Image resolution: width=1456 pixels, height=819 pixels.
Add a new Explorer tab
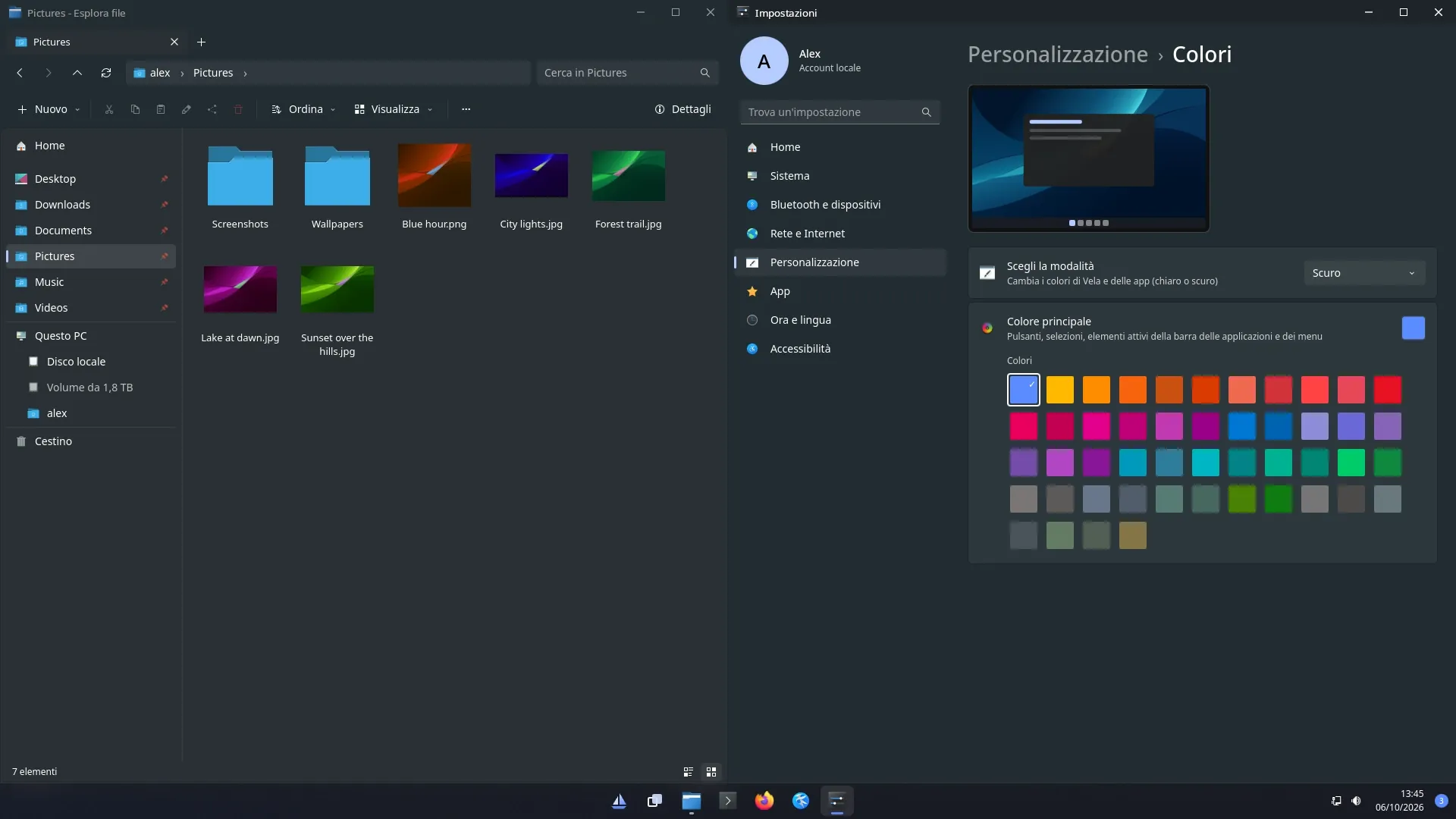tap(201, 42)
